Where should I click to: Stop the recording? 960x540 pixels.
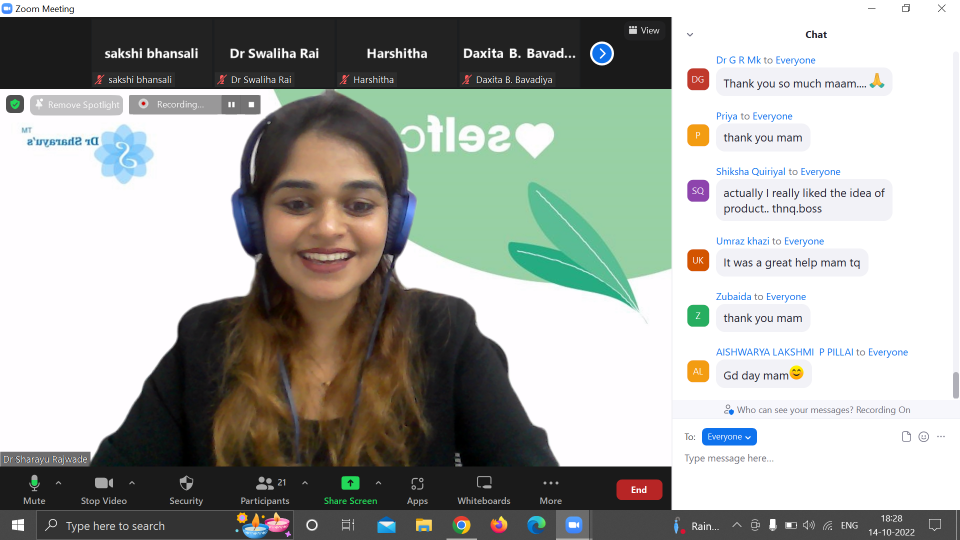251,104
